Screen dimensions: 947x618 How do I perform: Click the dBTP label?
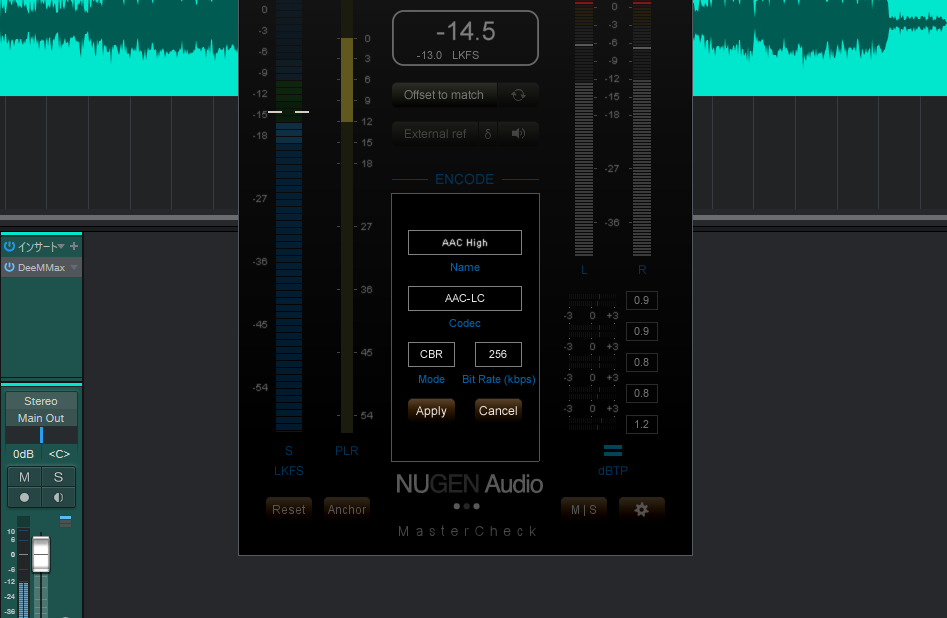click(612, 471)
